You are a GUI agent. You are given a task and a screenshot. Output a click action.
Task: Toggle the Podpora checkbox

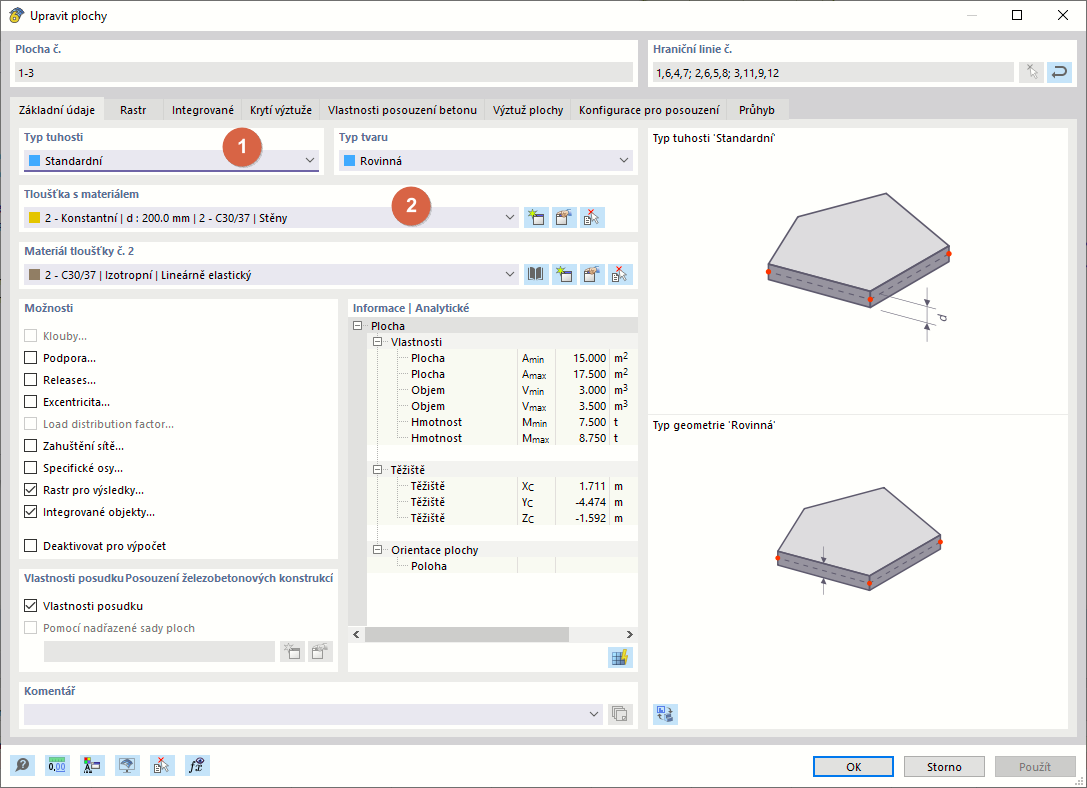(31, 358)
